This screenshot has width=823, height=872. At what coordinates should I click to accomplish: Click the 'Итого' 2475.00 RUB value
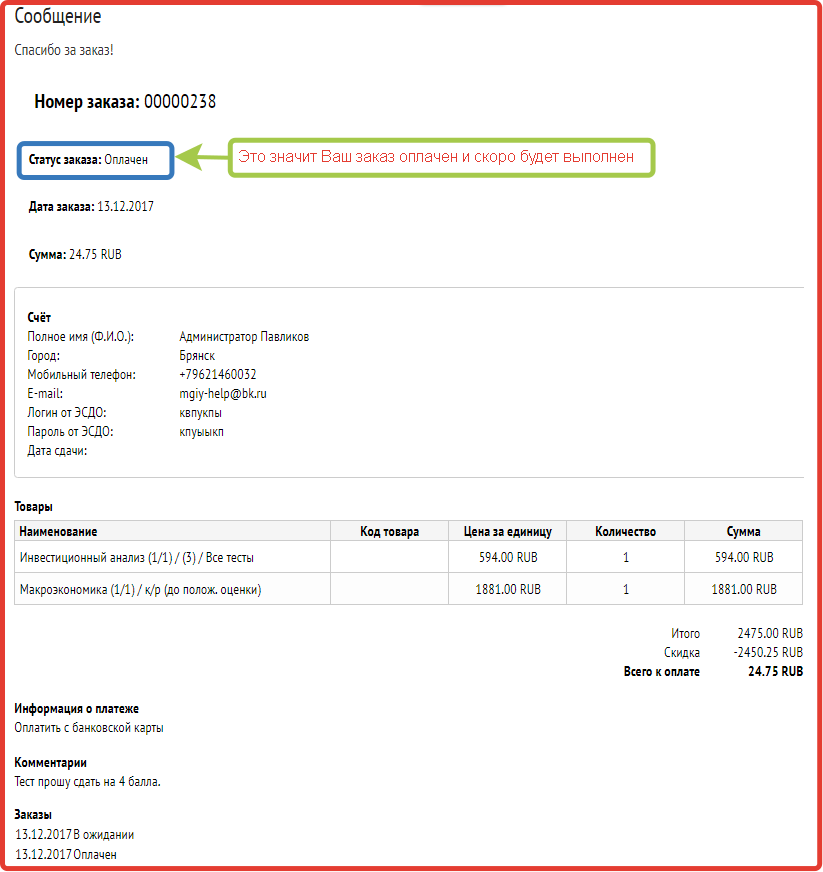[770, 634]
